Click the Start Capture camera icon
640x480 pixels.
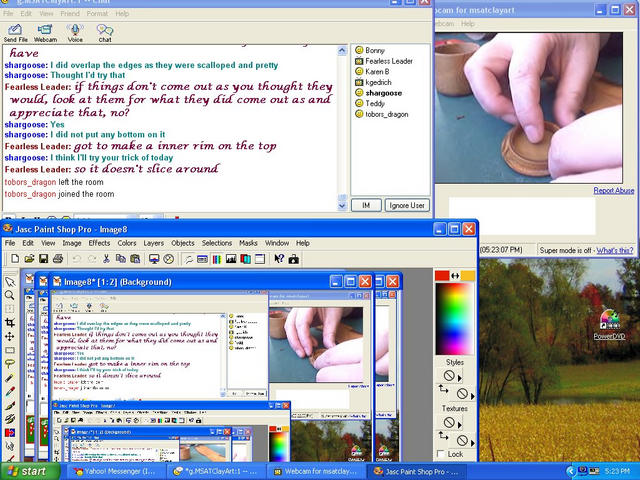click(293, 259)
